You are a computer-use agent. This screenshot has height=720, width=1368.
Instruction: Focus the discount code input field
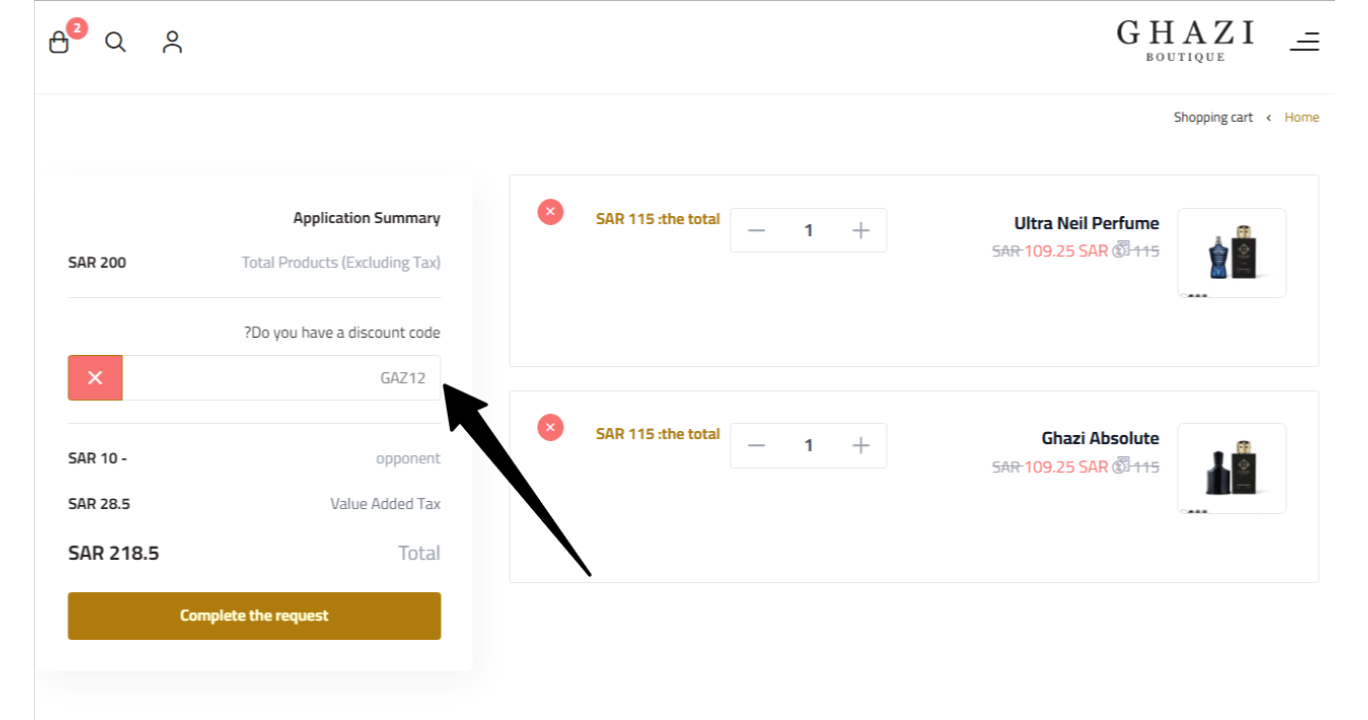point(281,378)
